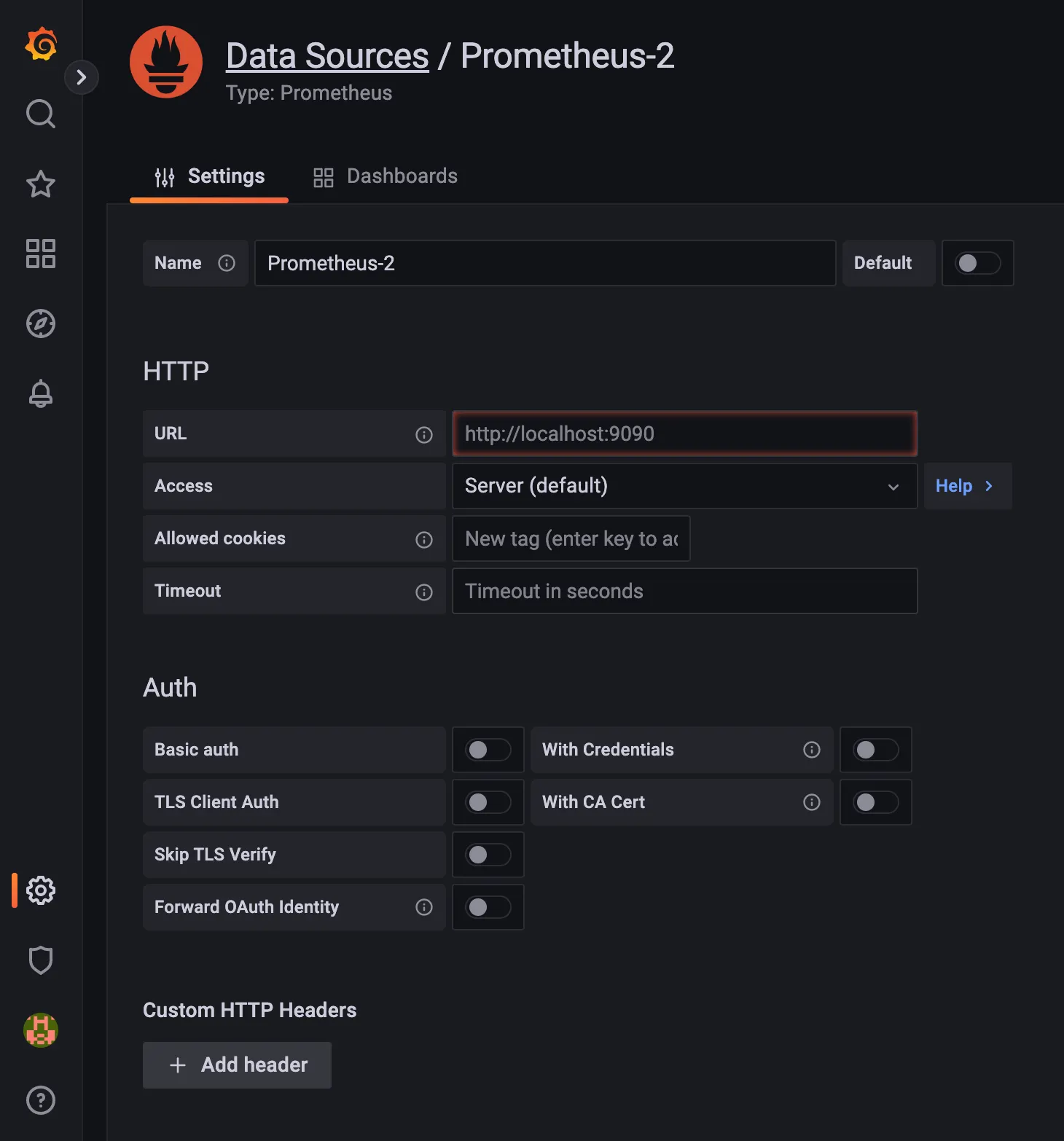
Task: Toggle the Default data source switch
Action: (x=977, y=263)
